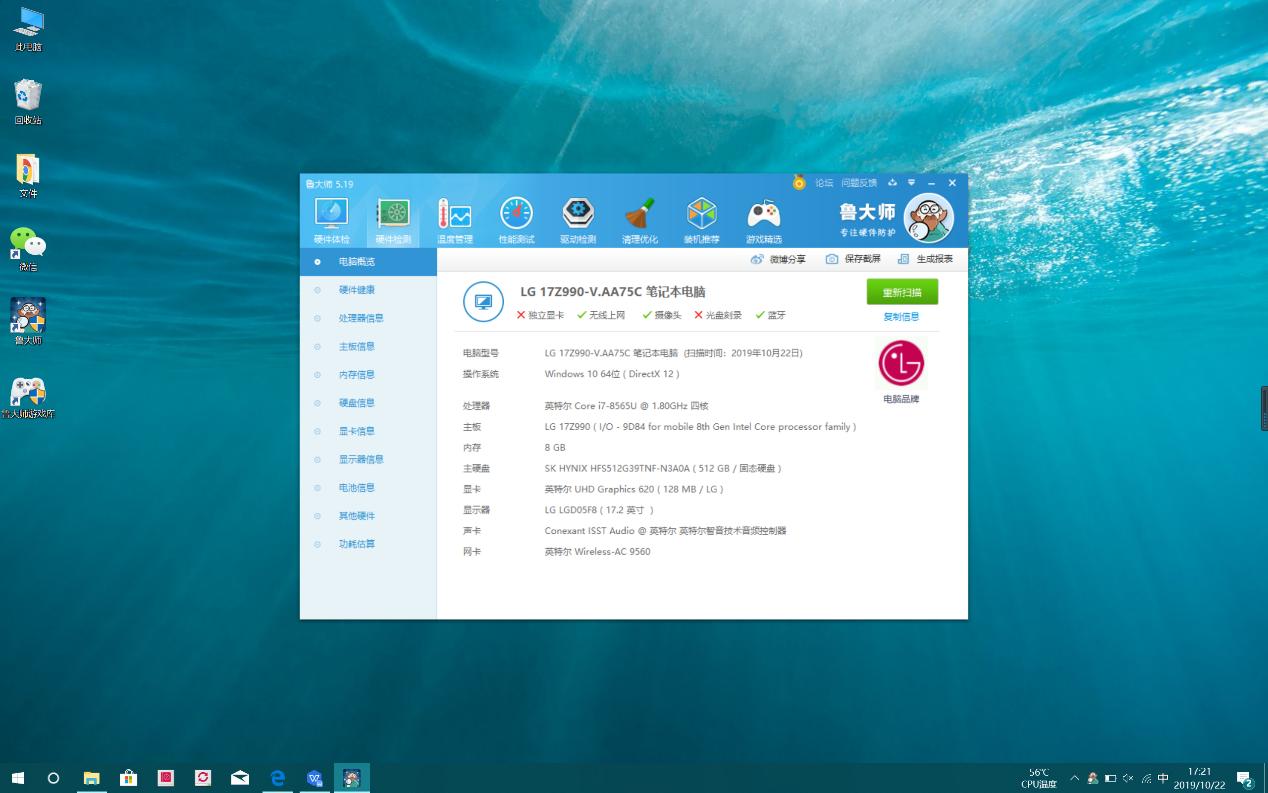
Task: Open 此电脑 desktop icon
Action: point(28,29)
